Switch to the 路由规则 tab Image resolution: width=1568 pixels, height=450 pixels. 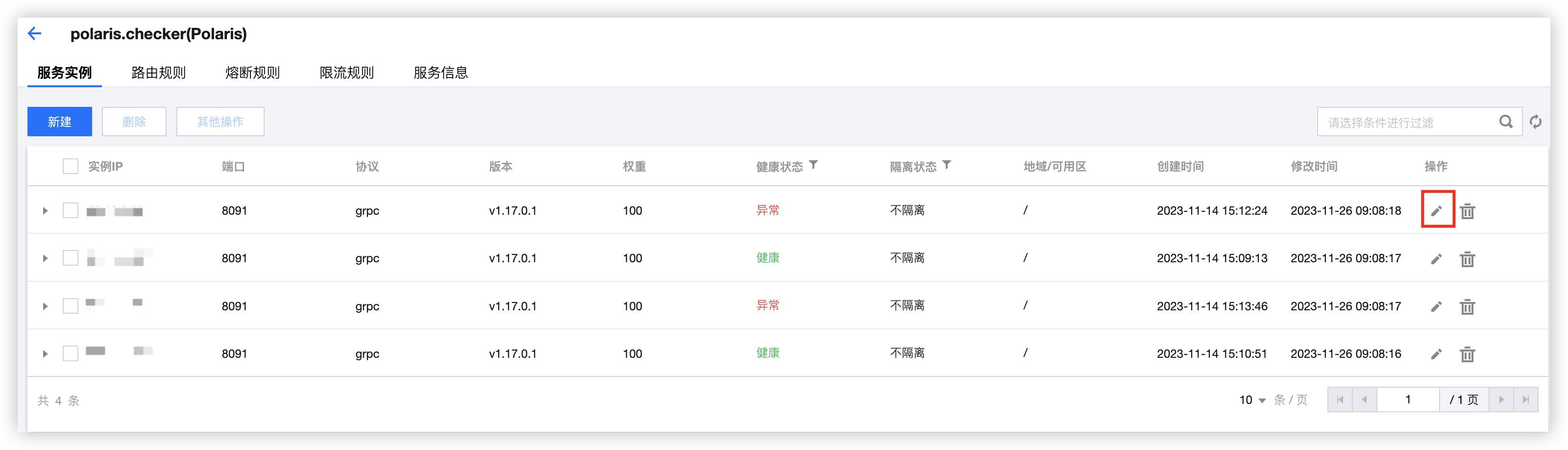[158, 73]
